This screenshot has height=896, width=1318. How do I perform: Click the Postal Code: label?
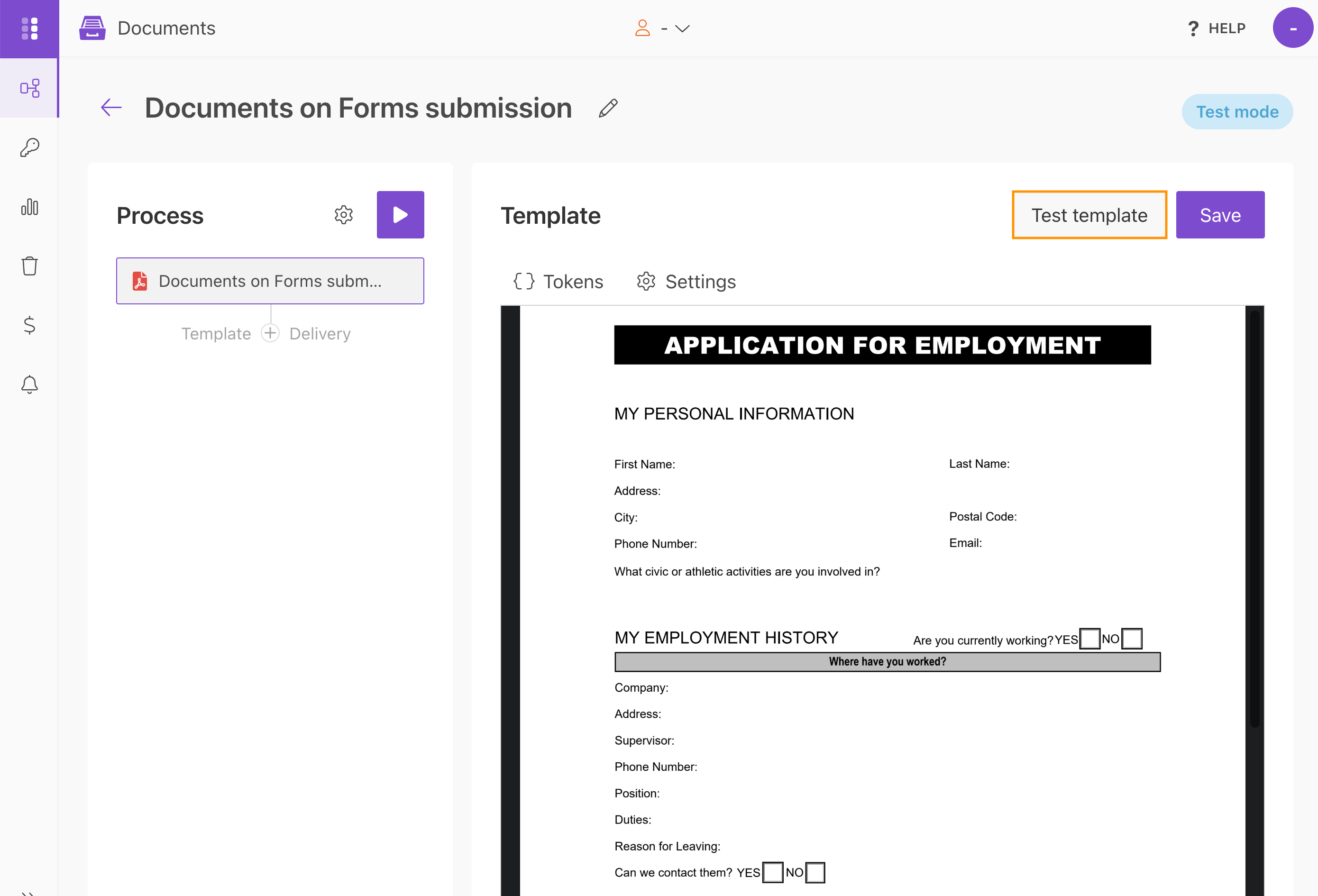click(x=983, y=517)
